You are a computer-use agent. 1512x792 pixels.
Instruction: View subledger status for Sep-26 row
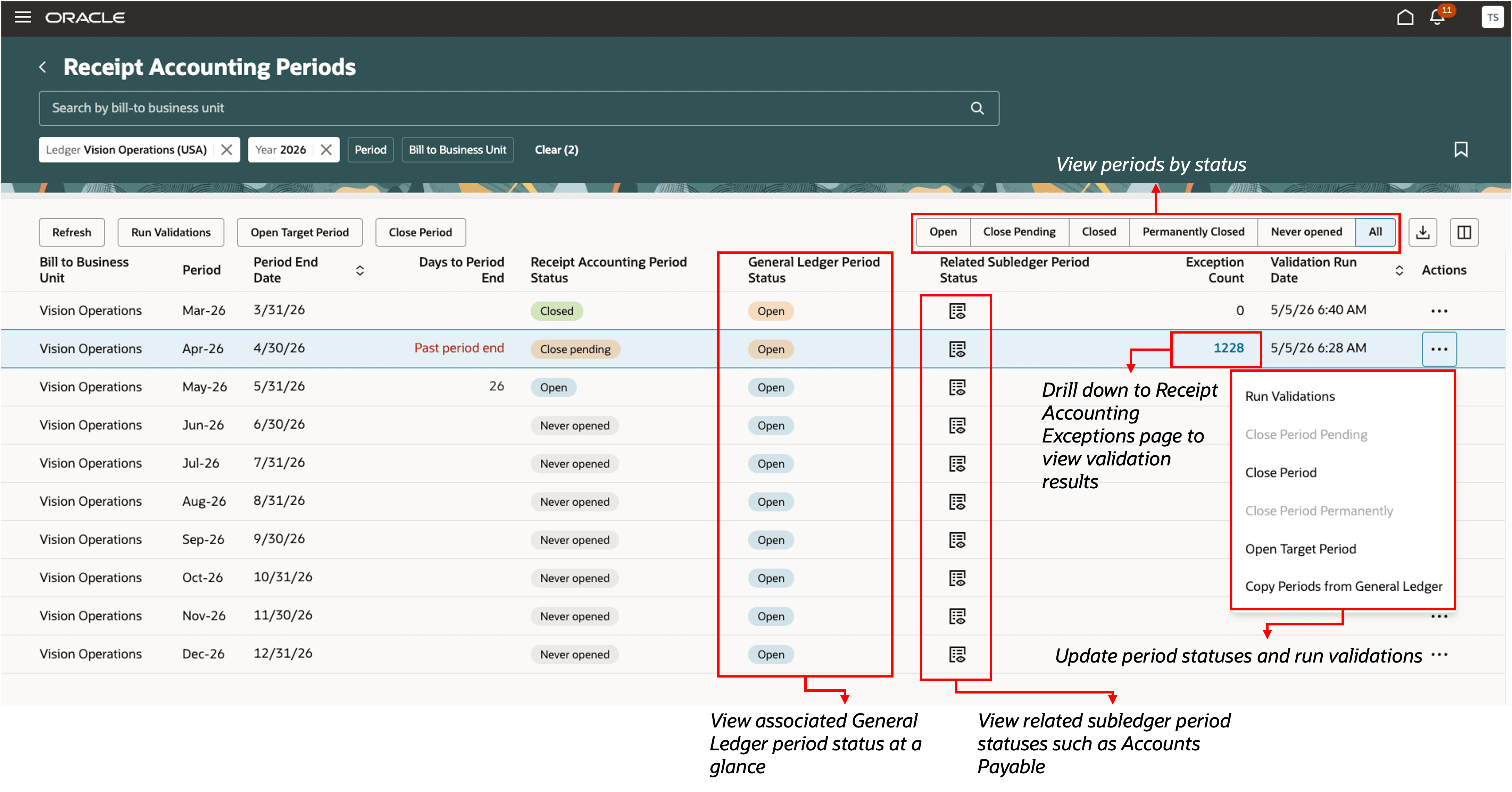click(957, 540)
